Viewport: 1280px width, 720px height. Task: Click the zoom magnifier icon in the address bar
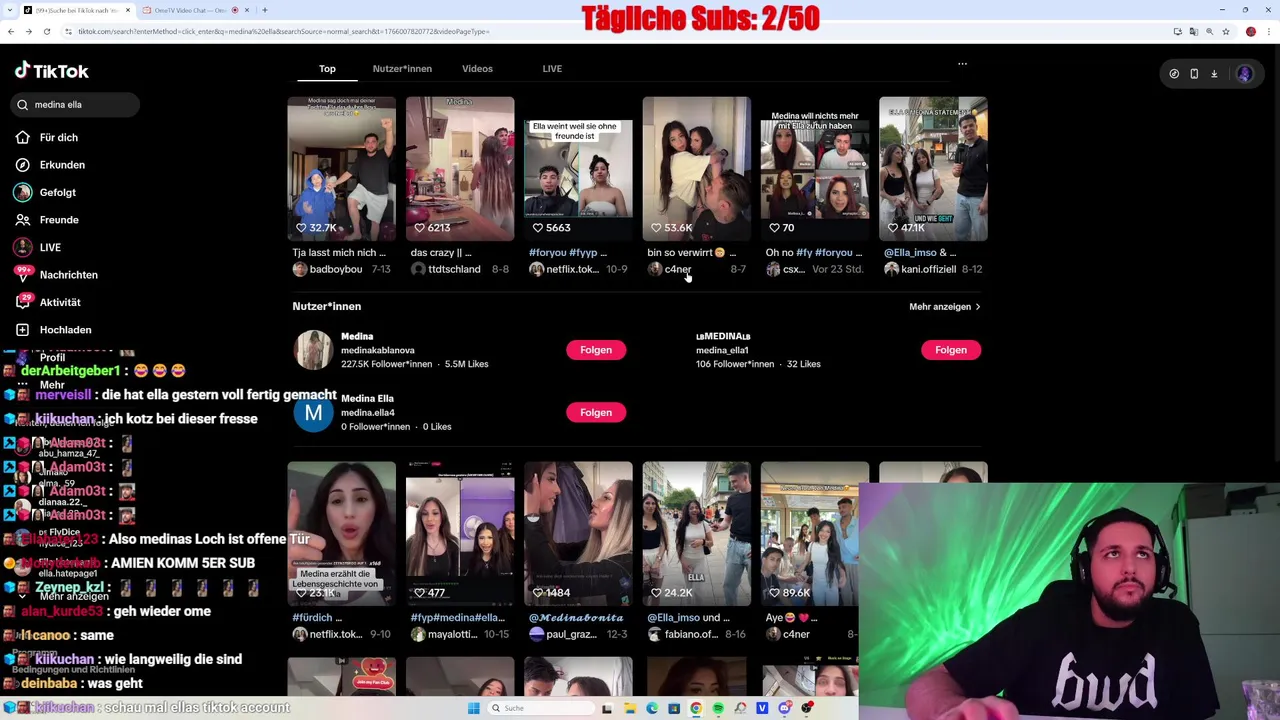click(x=1210, y=32)
